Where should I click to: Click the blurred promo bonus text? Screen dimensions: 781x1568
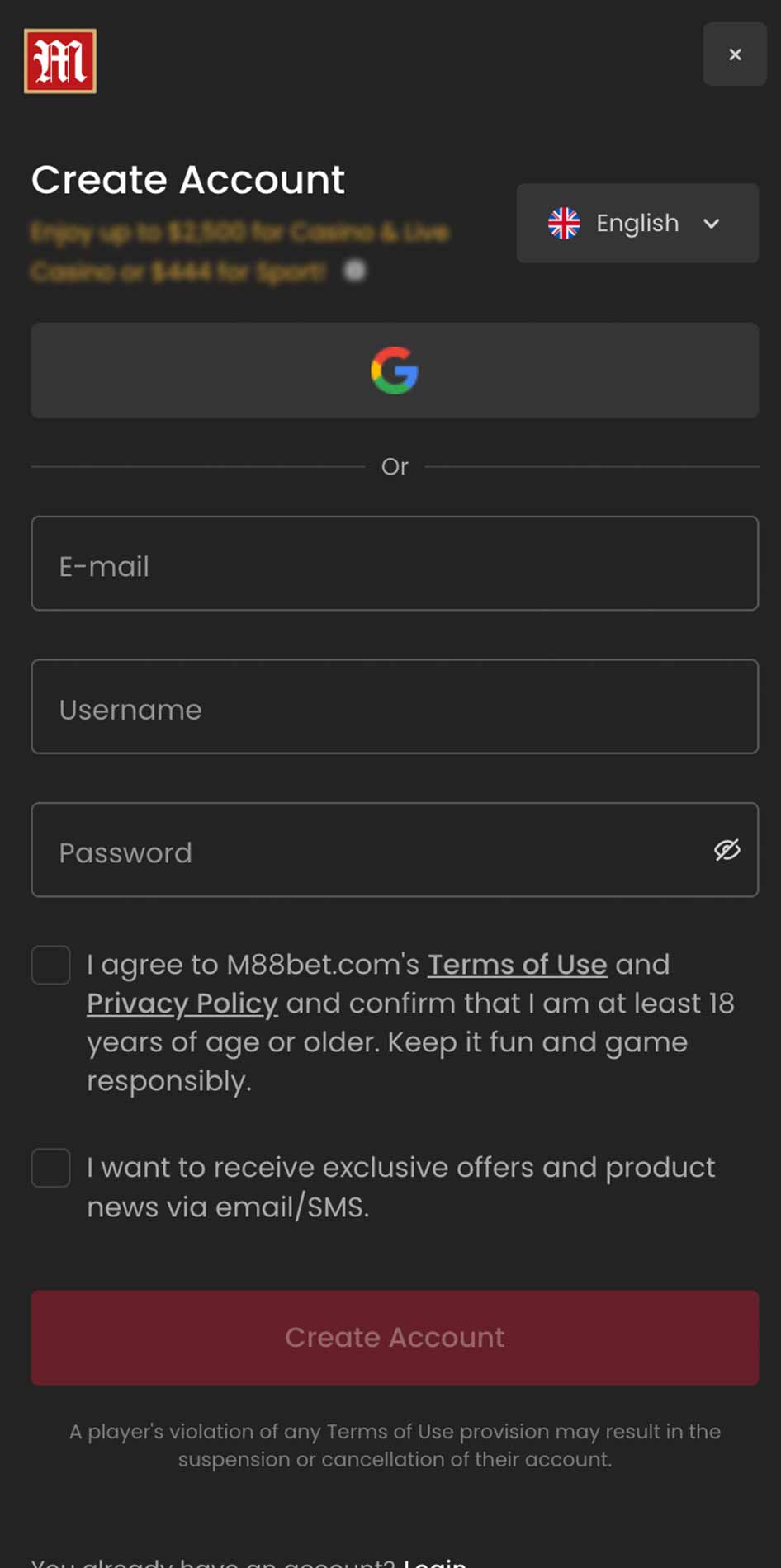pyautogui.click(x=239, y=251)
